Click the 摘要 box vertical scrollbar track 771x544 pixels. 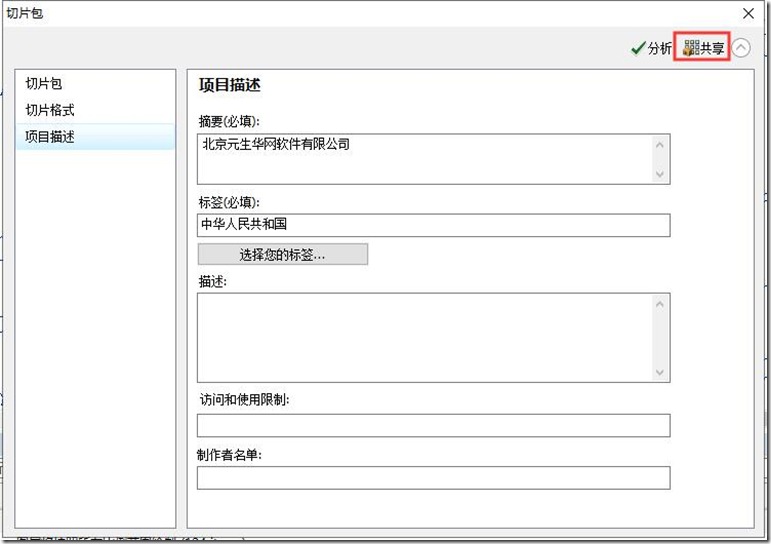pos(659,160)
